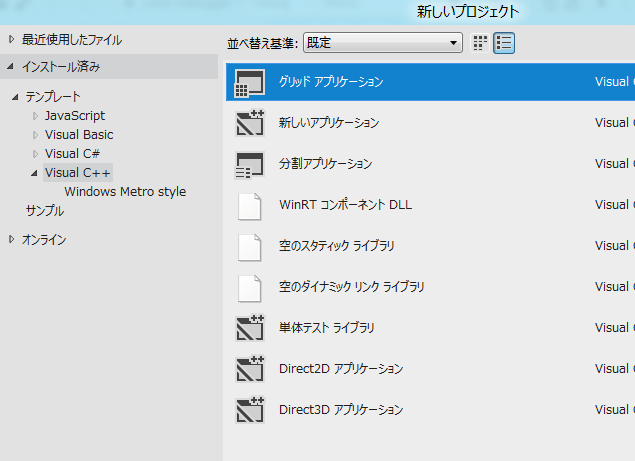
Task: Switch to small icons view
Action: tap(480, 43)
